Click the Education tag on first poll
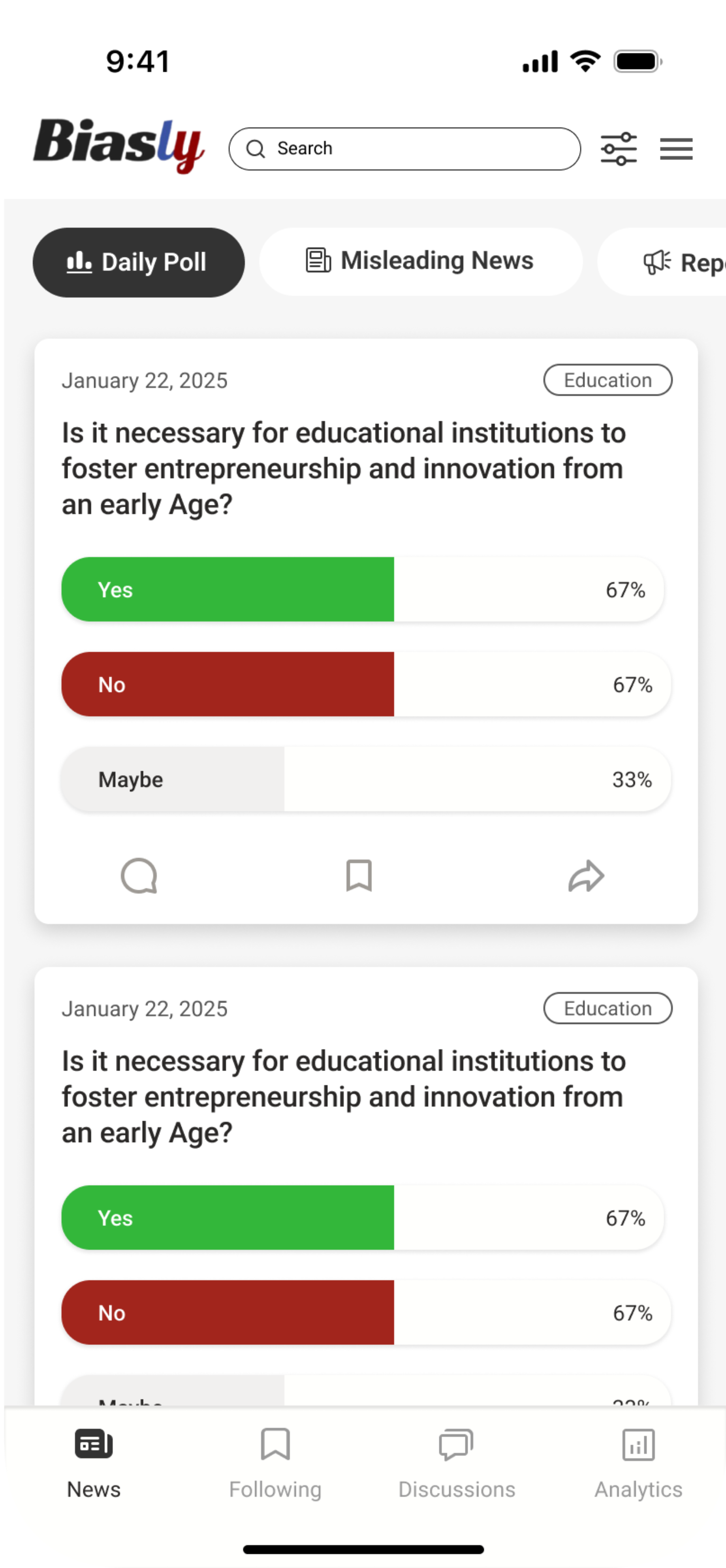 608,380
